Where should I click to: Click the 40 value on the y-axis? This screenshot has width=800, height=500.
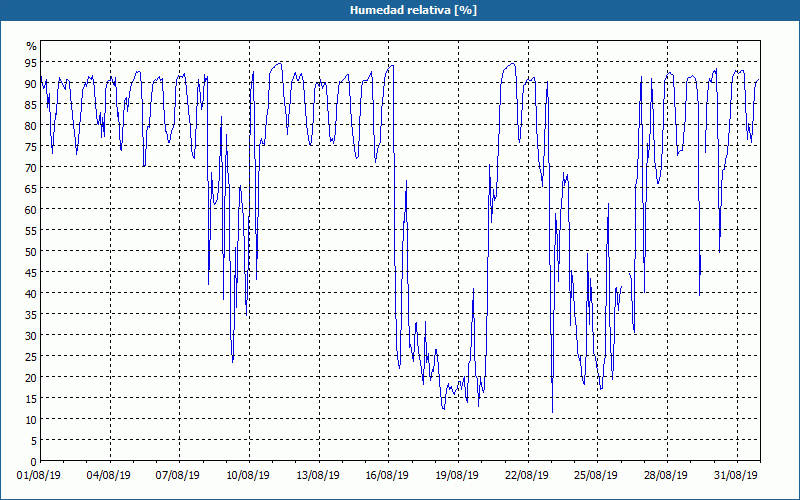click(31, 293)
